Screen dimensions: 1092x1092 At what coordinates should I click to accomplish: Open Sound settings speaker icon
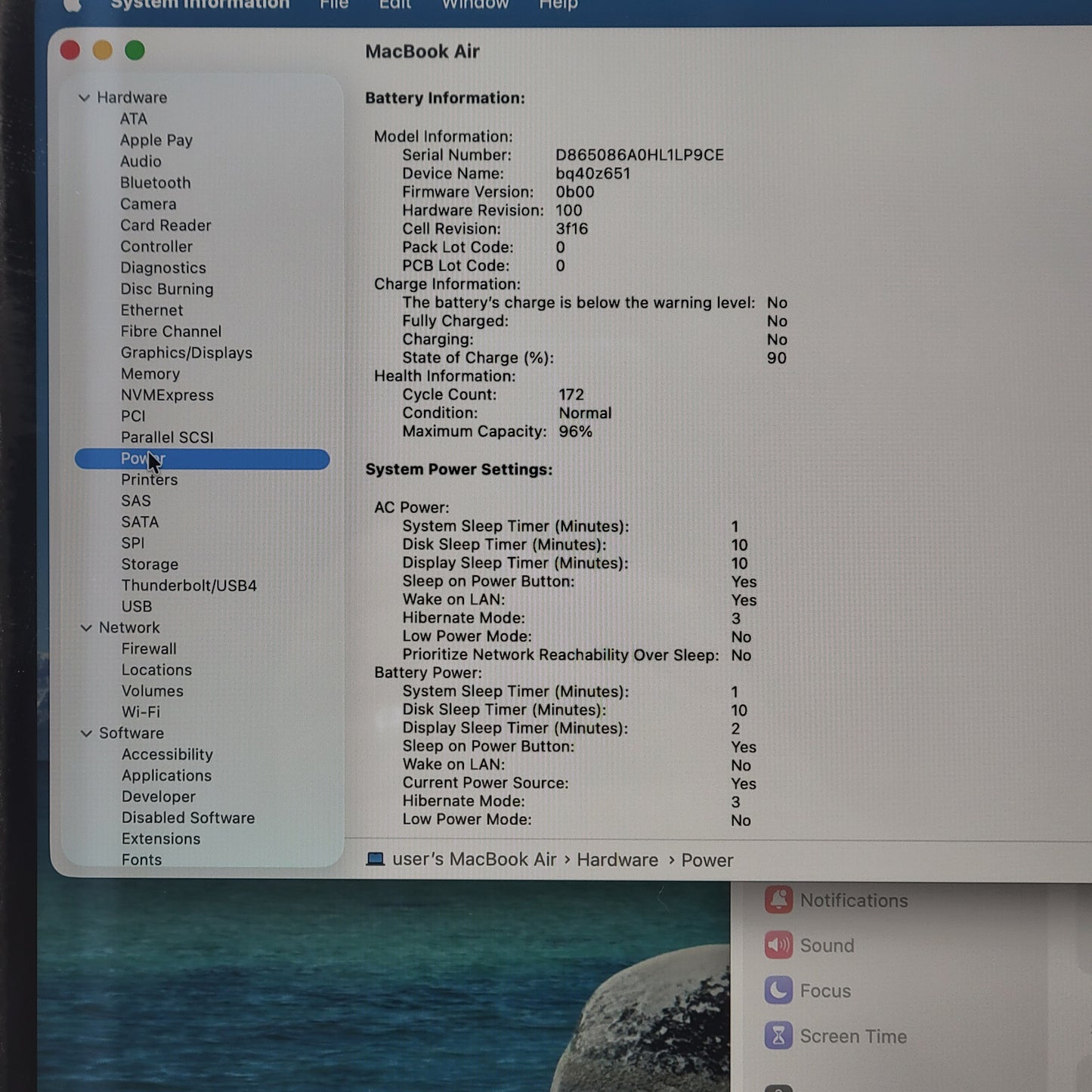(778, 945)
